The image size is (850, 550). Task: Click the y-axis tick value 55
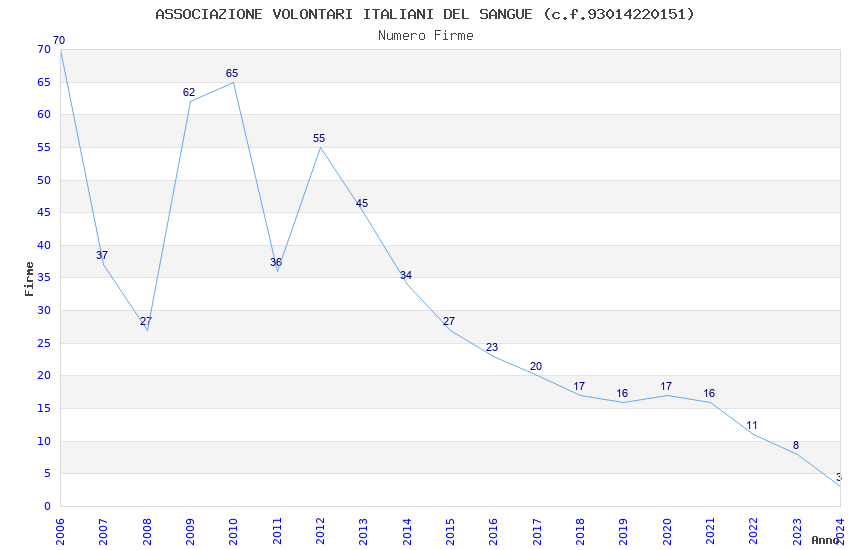(x=44, y=147)
